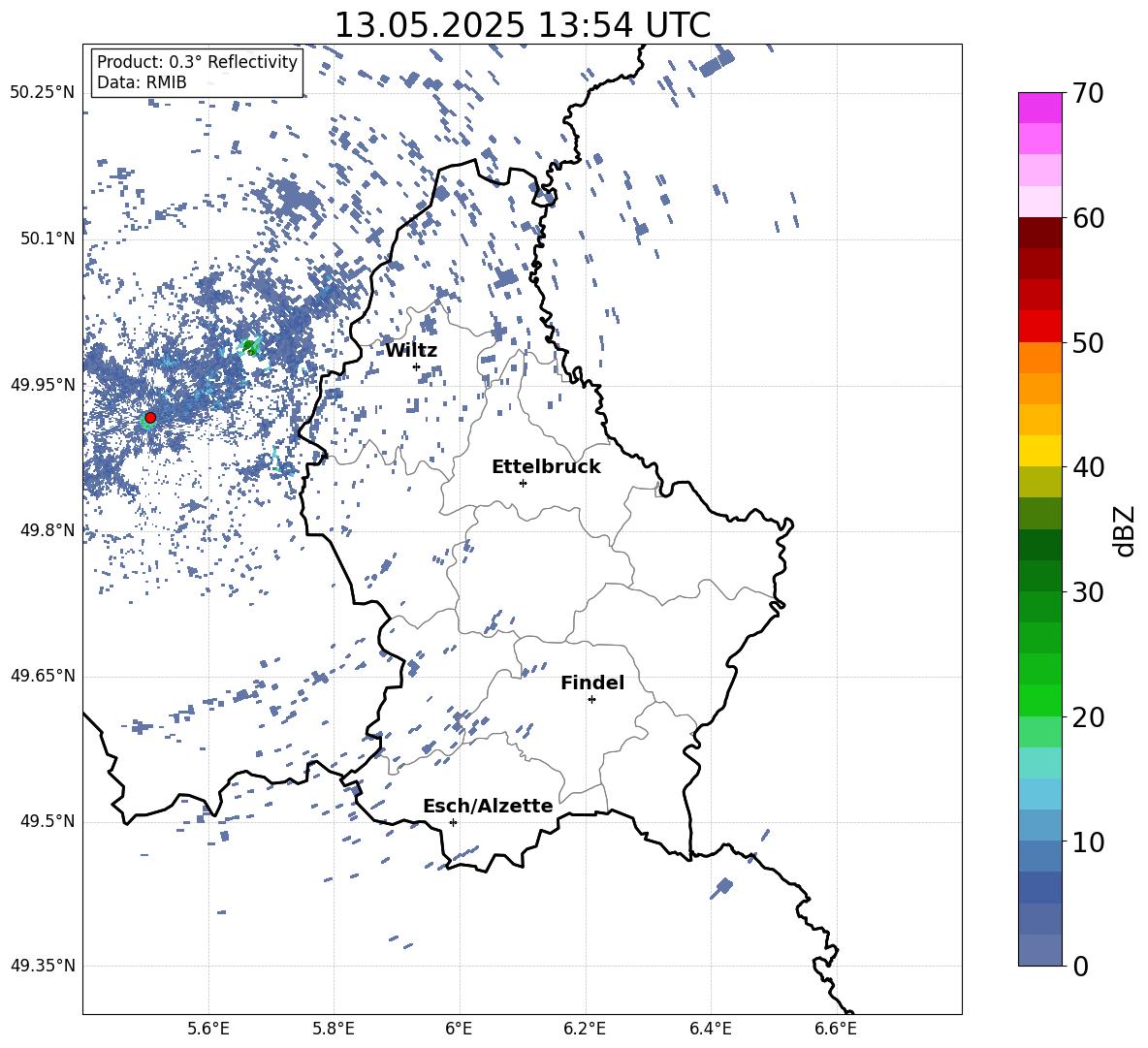This screenshot has height=1048, width=1148.
Task: Click the Wiltz station cross marker
Action: [x=417, y=366]
